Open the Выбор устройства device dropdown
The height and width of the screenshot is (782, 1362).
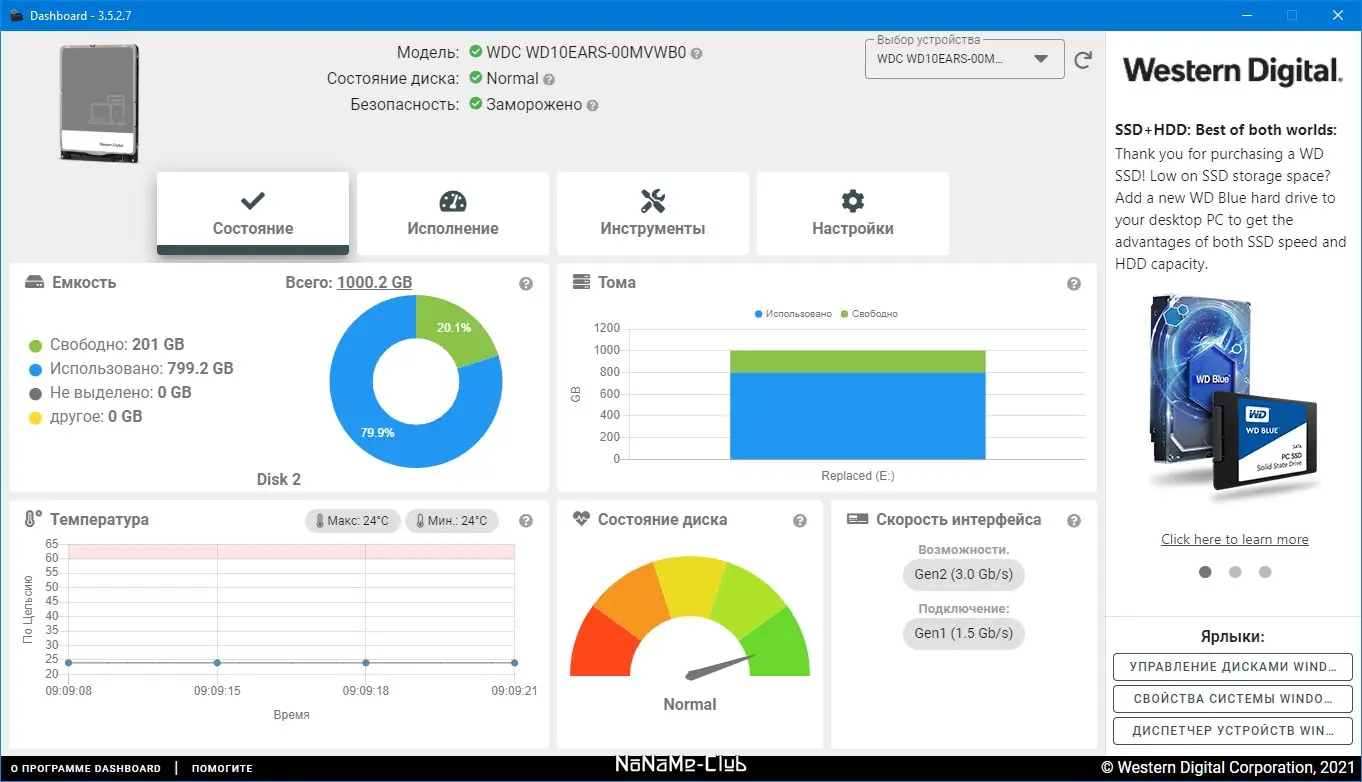[x=964, y=59]
